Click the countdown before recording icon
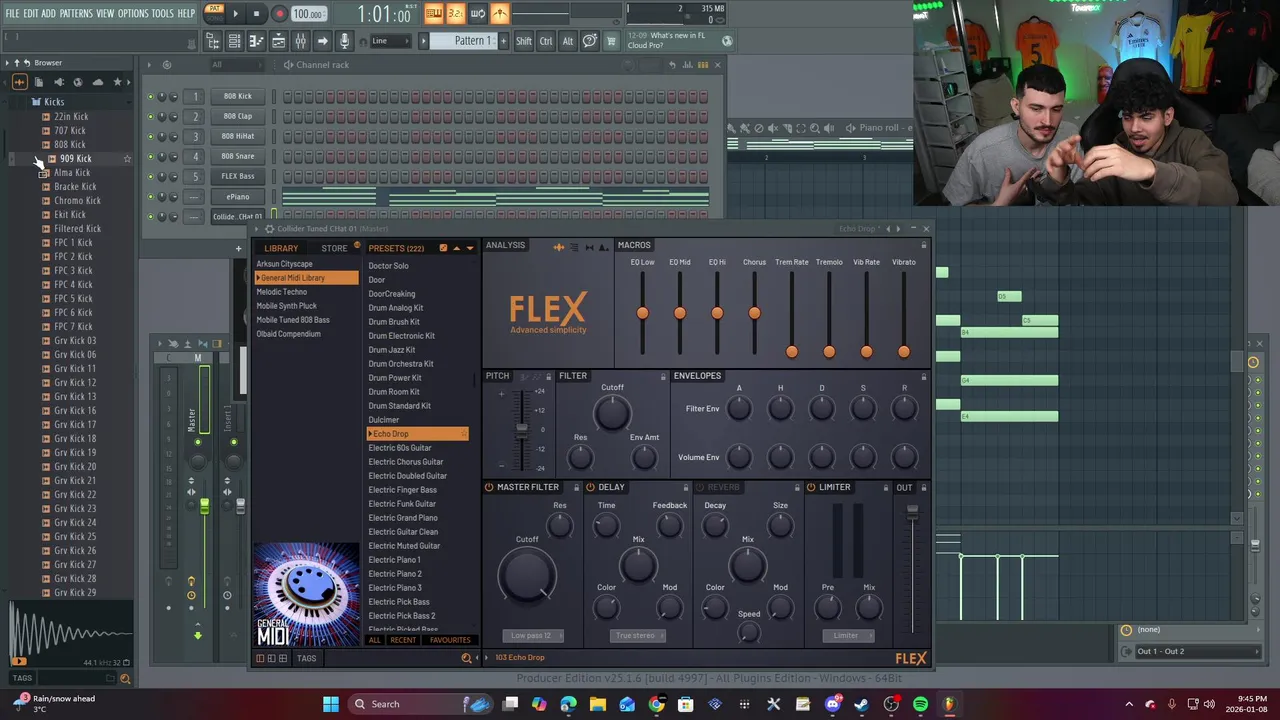 pos(455,13)
